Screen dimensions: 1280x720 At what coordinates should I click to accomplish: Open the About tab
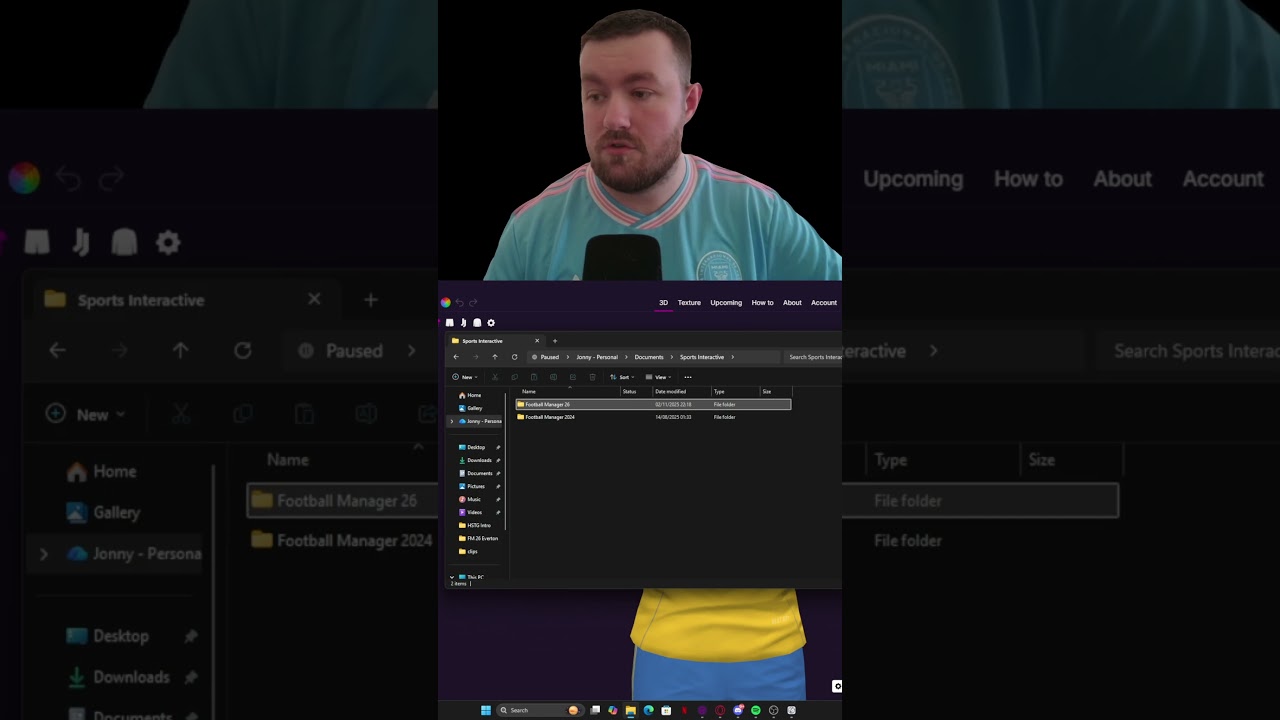(792, 303)
